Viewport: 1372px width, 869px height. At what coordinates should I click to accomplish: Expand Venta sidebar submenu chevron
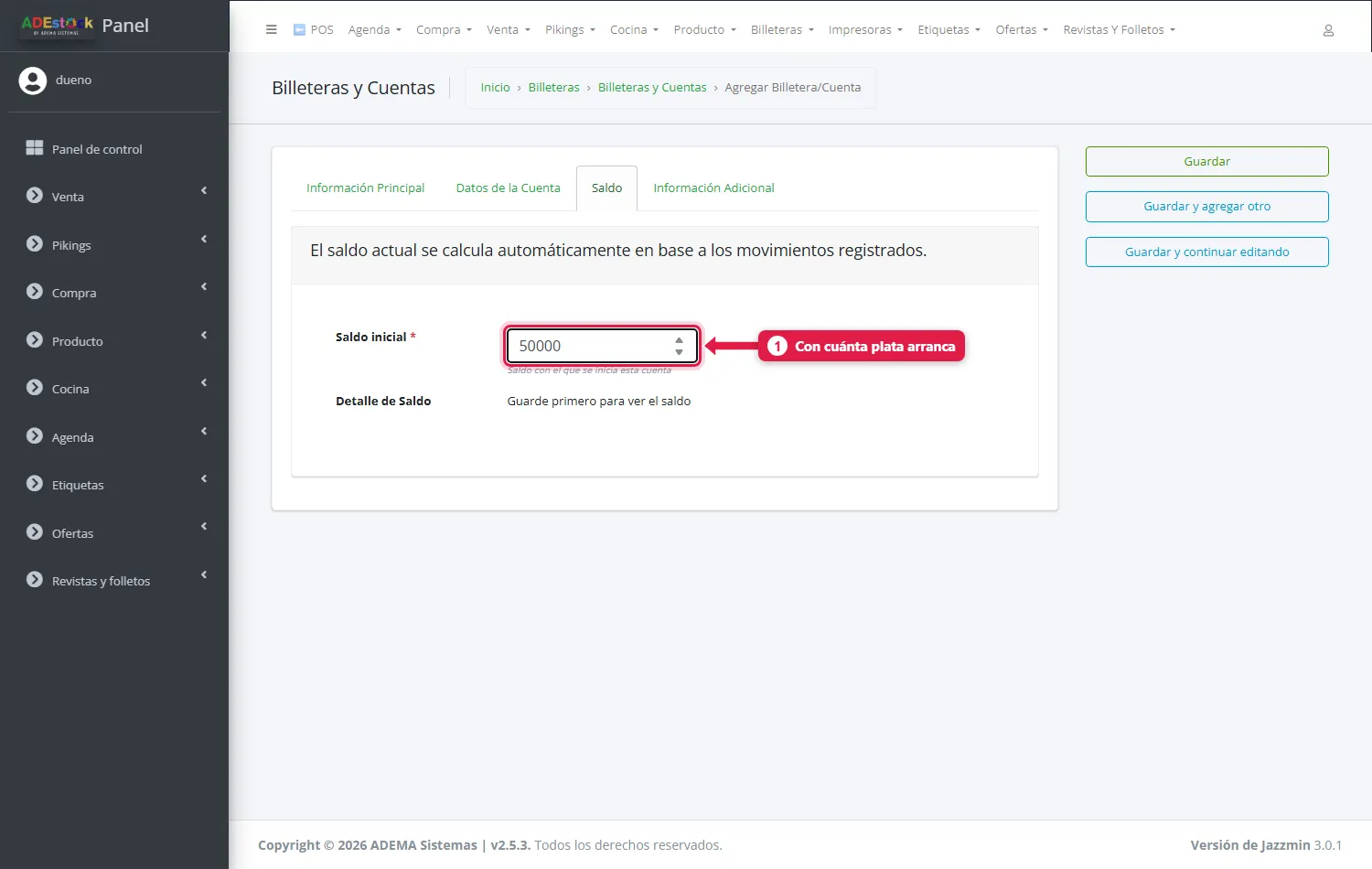click(x=204, y=191)
